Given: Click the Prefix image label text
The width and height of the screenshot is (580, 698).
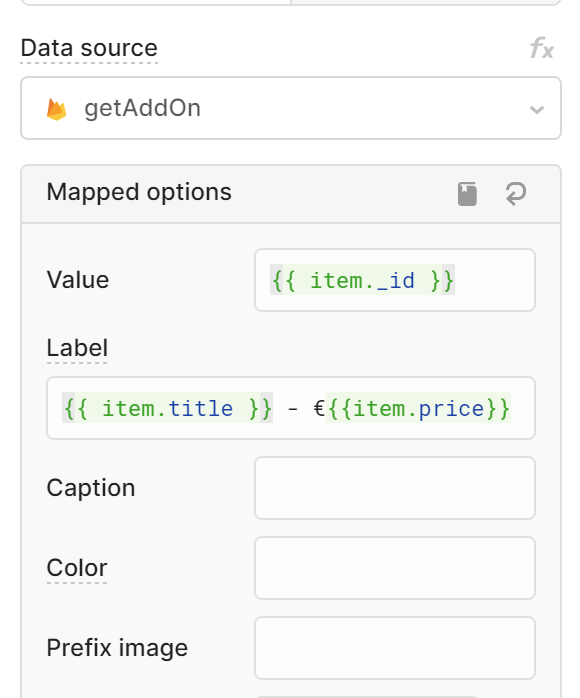Looking at the screenshot, I should (x=117, y=648).
